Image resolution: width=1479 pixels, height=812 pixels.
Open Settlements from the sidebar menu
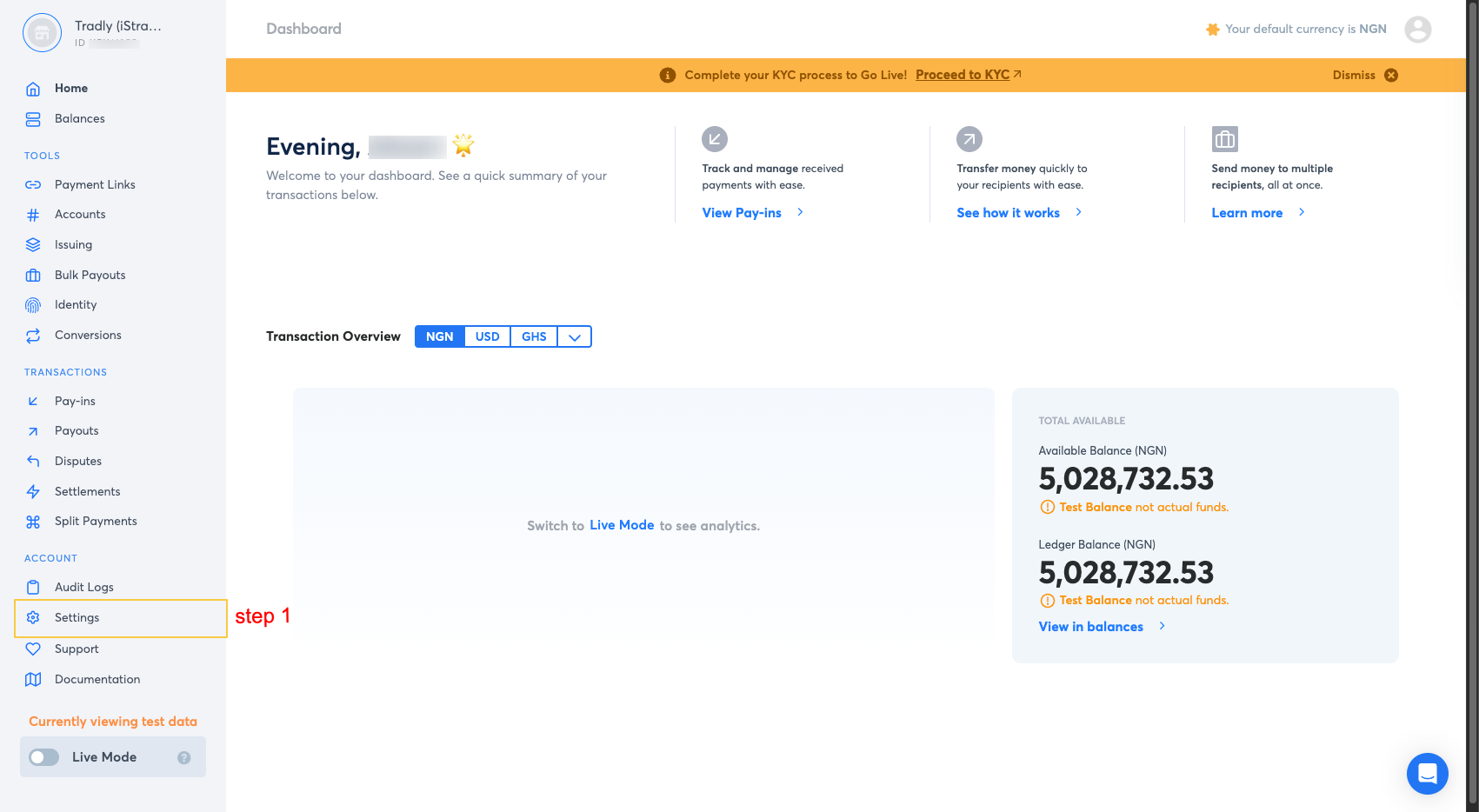(x=87, y=492)
